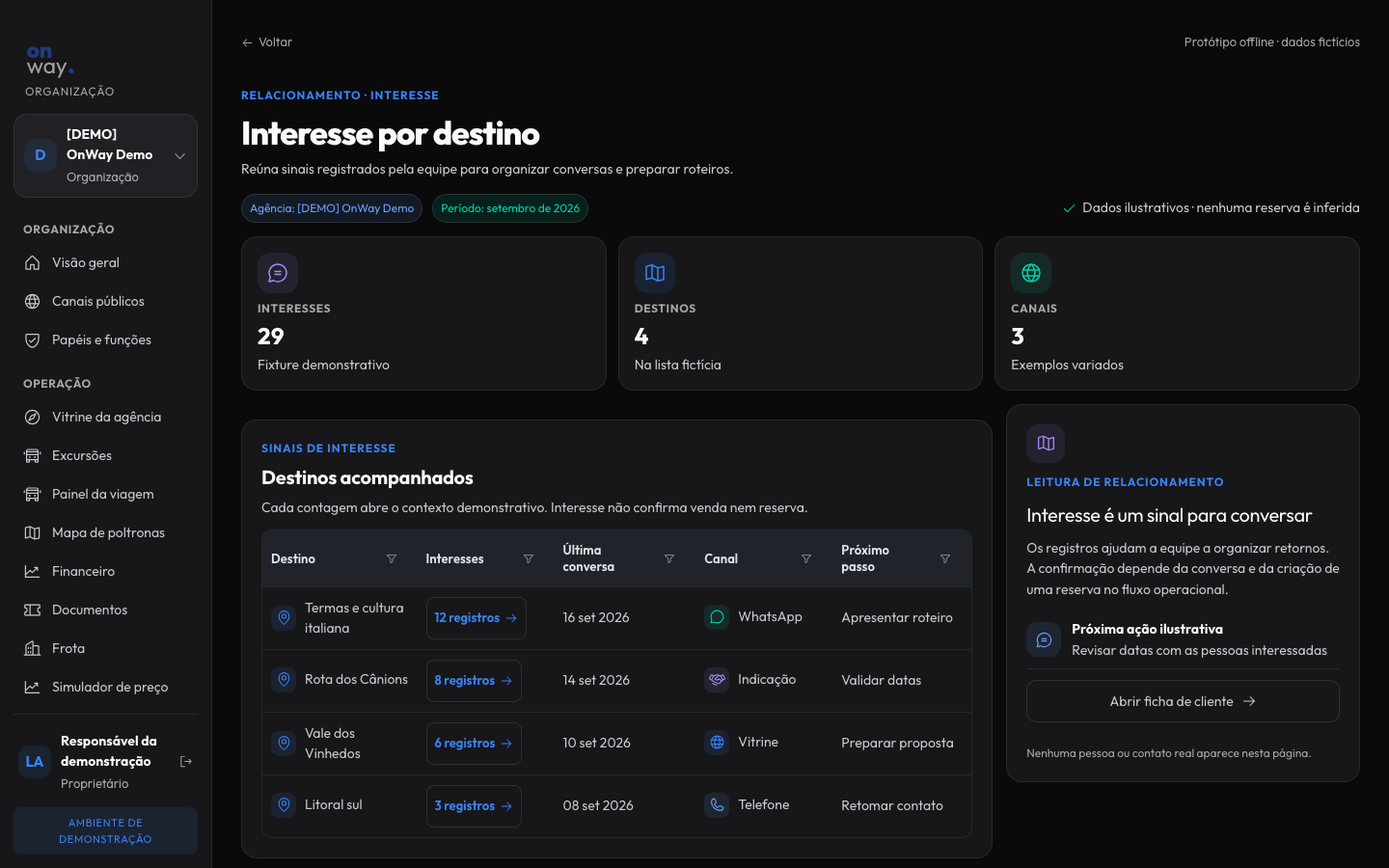Open Papéis e funções
This screenshot has height=868, width=1389.
pyautogui.click(x=105, y=339)
